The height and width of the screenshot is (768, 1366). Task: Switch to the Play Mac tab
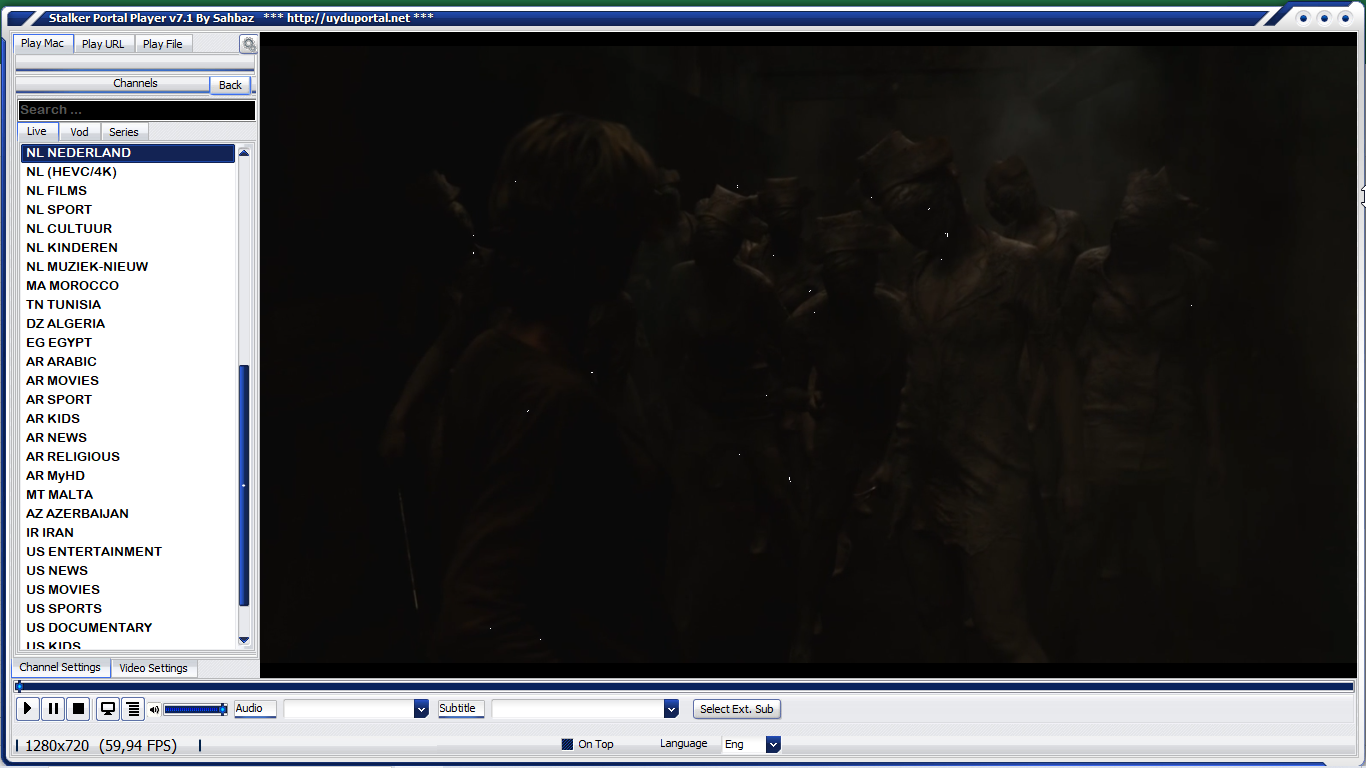(43, 43)
